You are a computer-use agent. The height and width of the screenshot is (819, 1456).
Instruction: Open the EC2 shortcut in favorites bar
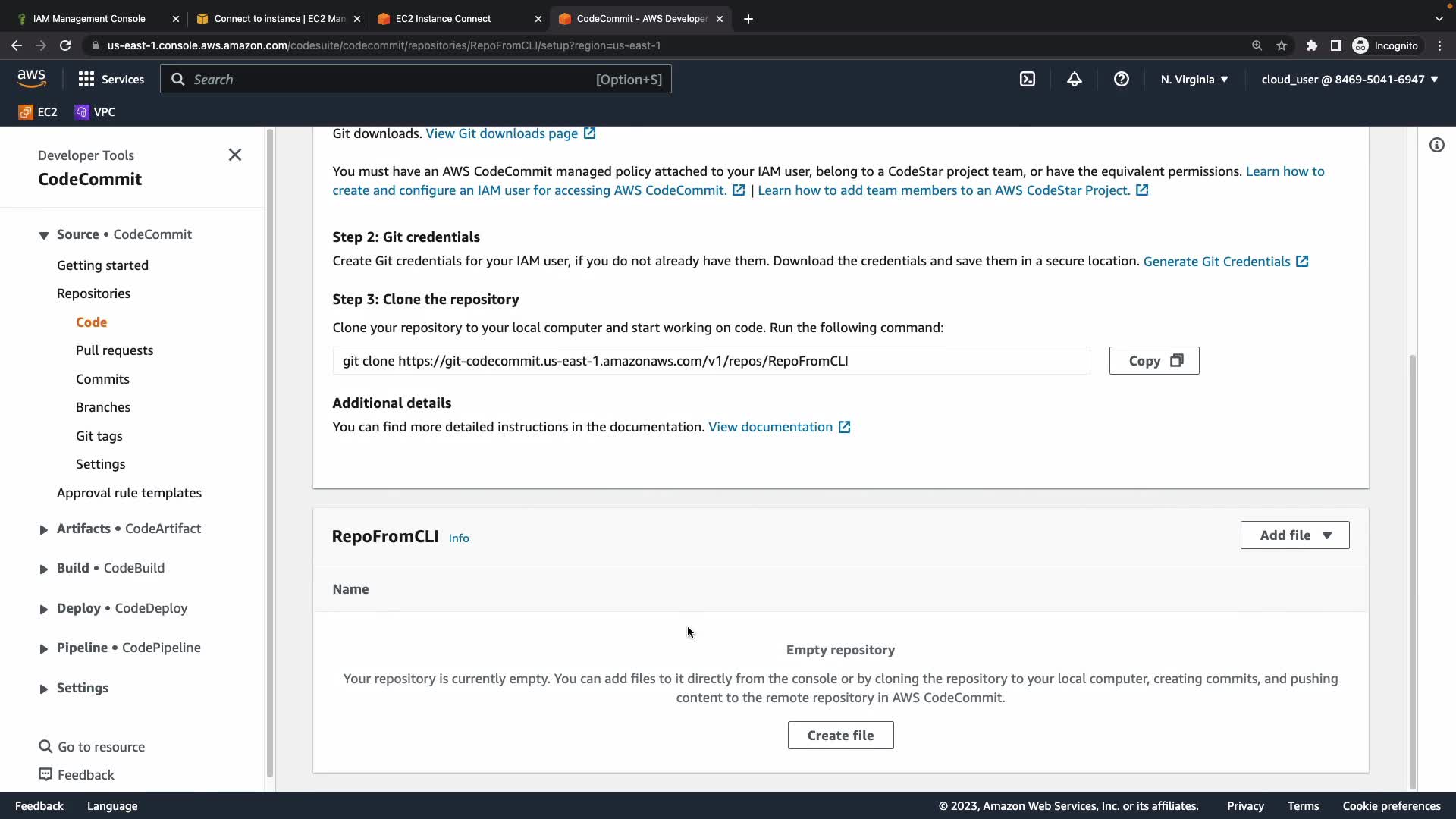(x=38, y=111)
